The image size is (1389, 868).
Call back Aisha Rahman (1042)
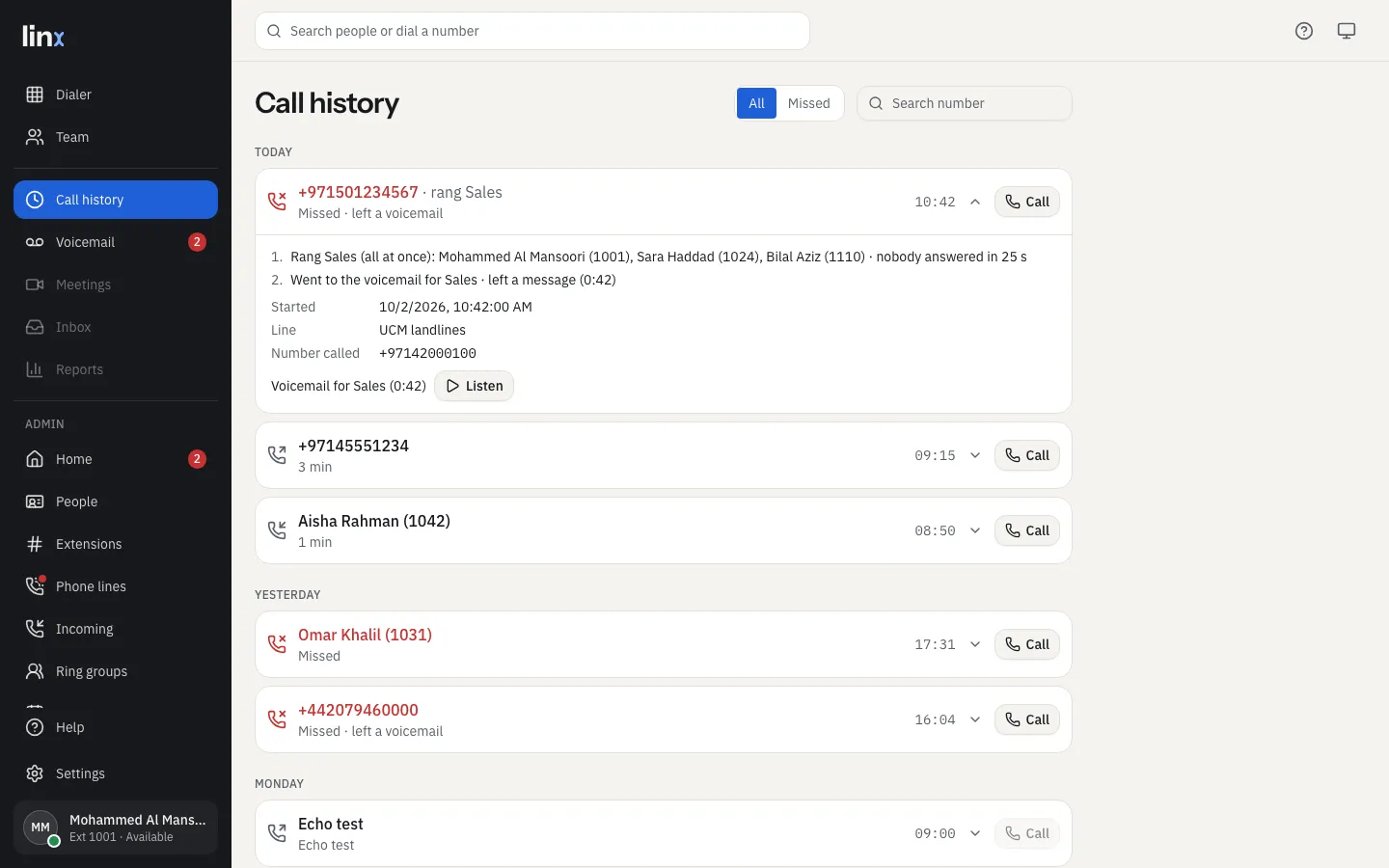(x=1027, y=530)
